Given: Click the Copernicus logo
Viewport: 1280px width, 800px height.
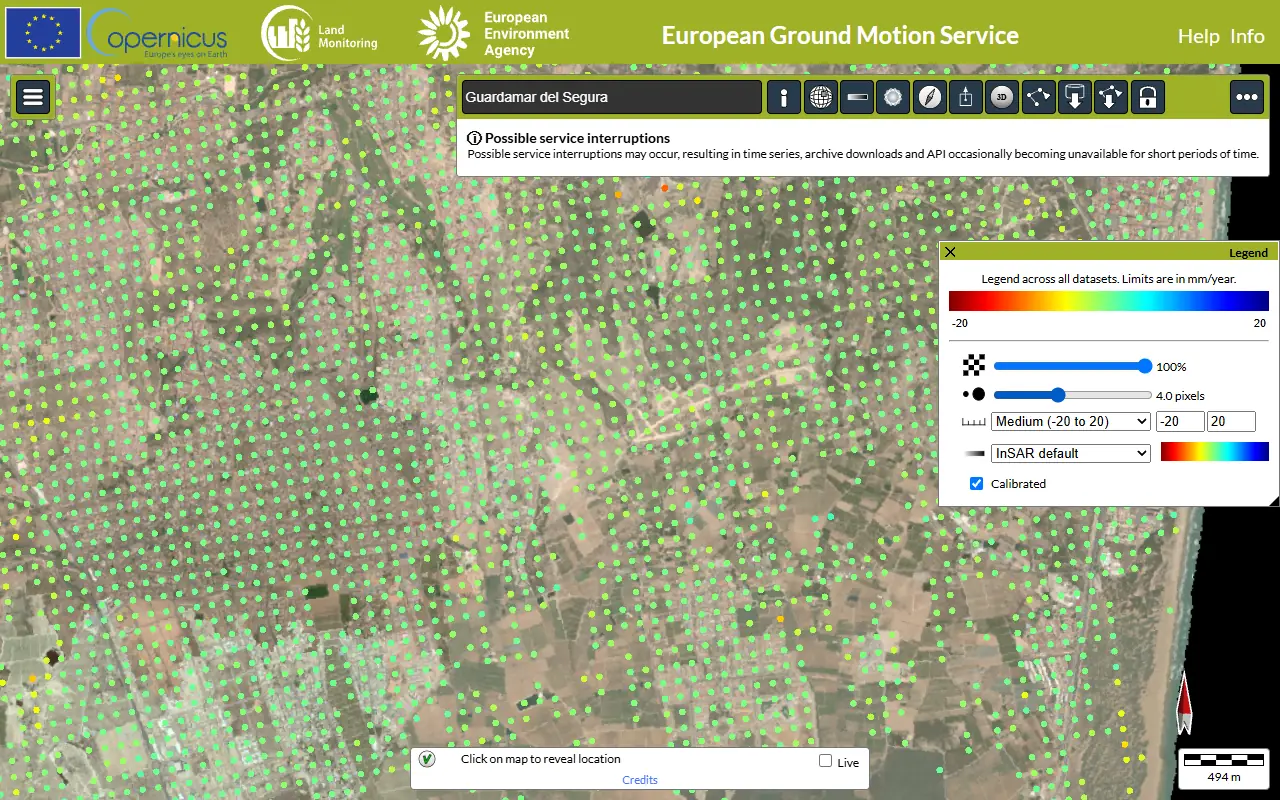Looking at the screenshot, I should [157, 34].
